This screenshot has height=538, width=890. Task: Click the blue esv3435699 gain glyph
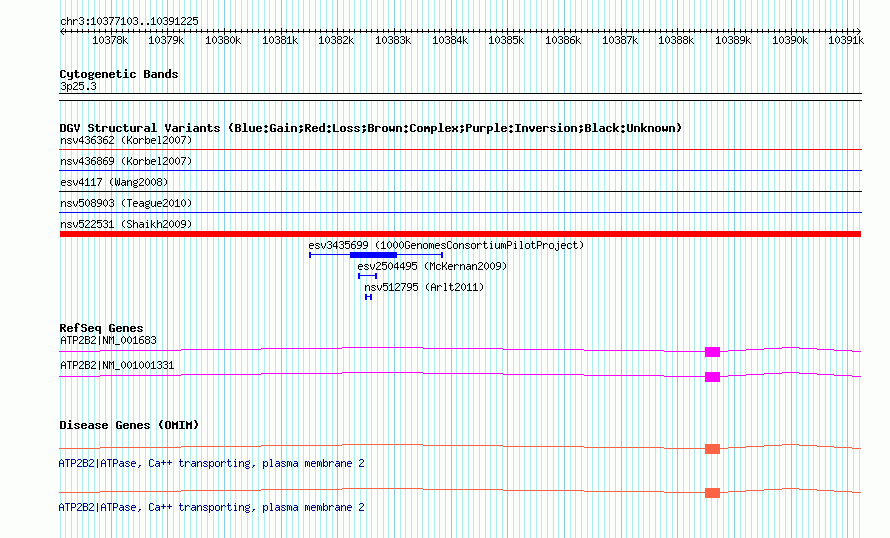pyautogui.click(x=376, y=255)
